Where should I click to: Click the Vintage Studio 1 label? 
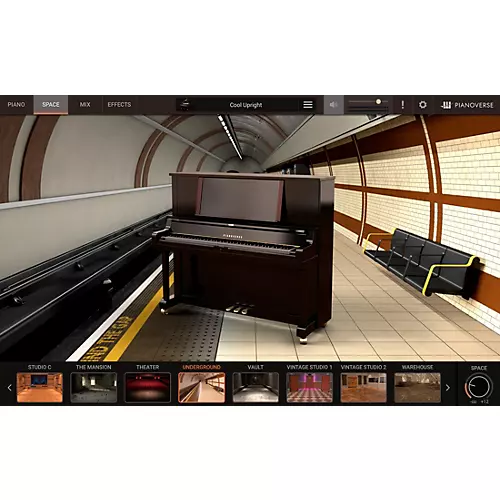point(309,367)
